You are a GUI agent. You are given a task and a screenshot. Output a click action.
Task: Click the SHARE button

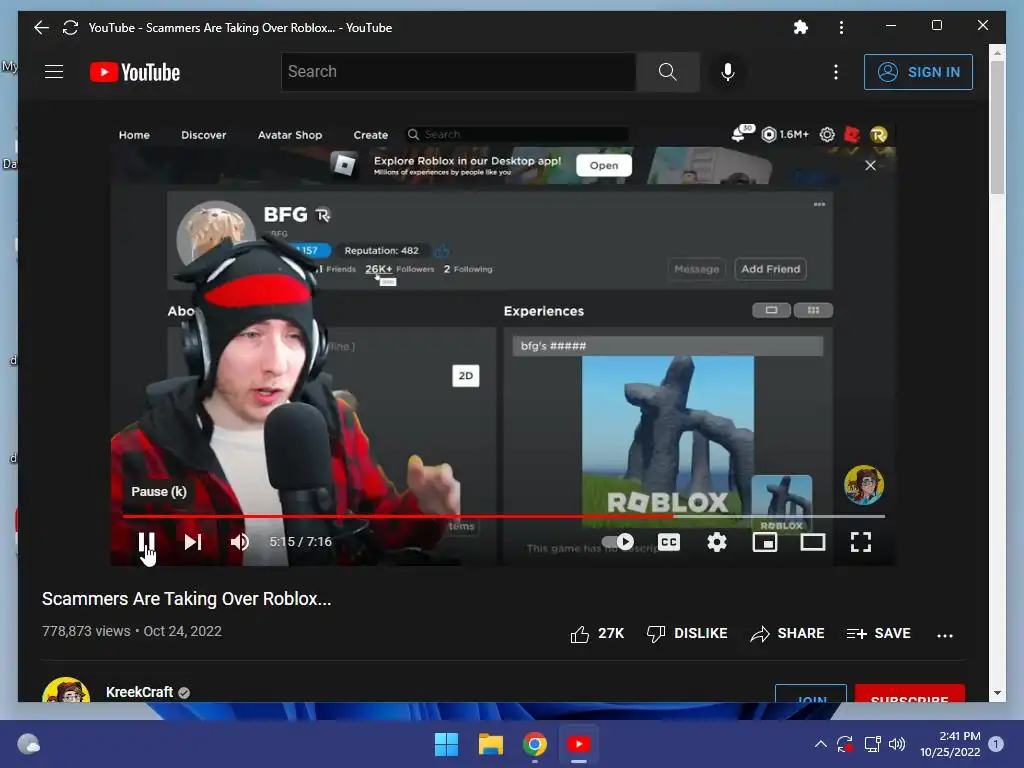coord(788,633)
